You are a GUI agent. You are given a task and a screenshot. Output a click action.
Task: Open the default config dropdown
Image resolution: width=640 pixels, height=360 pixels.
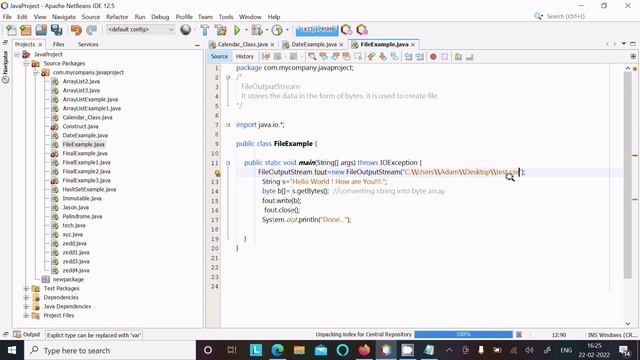140,29
